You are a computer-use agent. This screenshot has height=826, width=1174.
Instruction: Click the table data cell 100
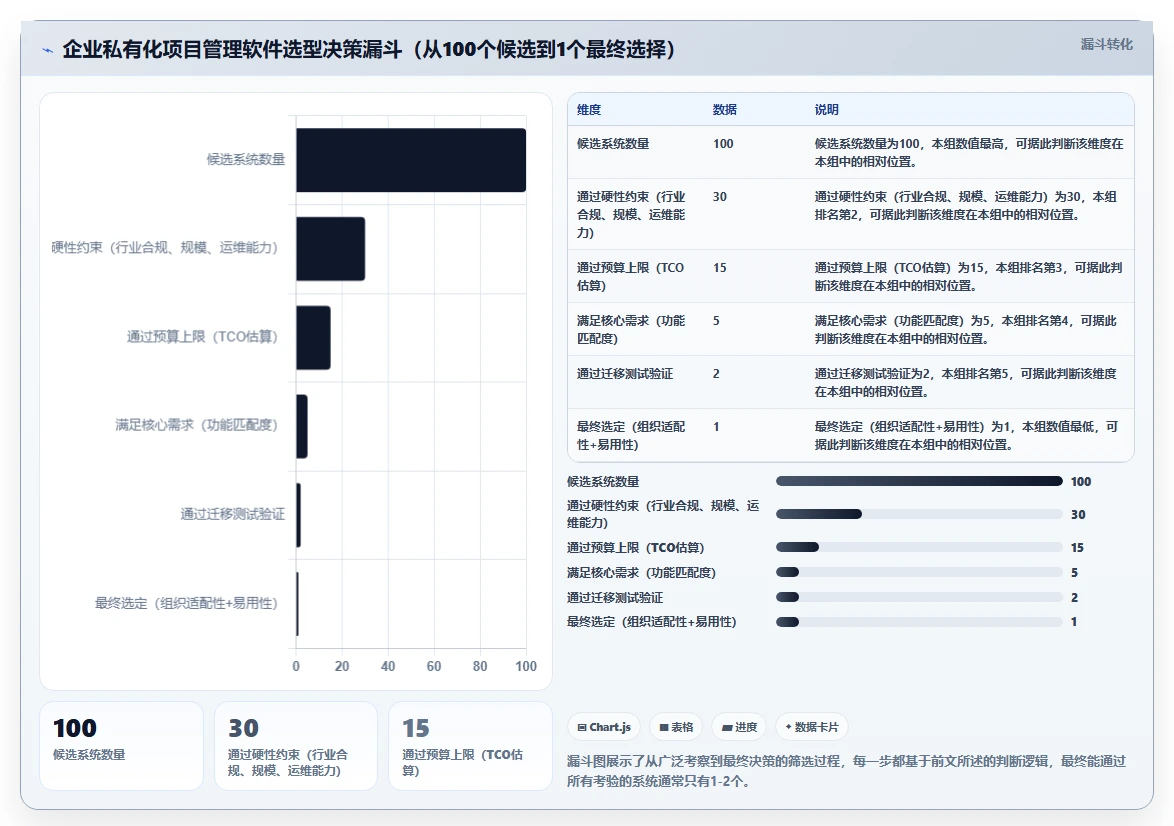coord(723,144)
